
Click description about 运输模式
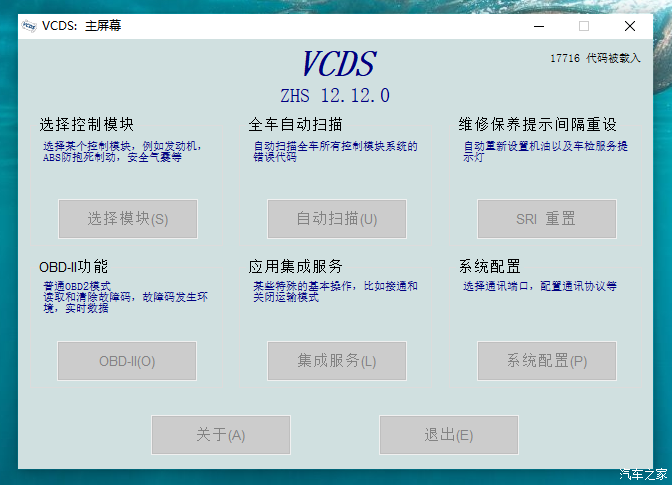coord(335,291)
